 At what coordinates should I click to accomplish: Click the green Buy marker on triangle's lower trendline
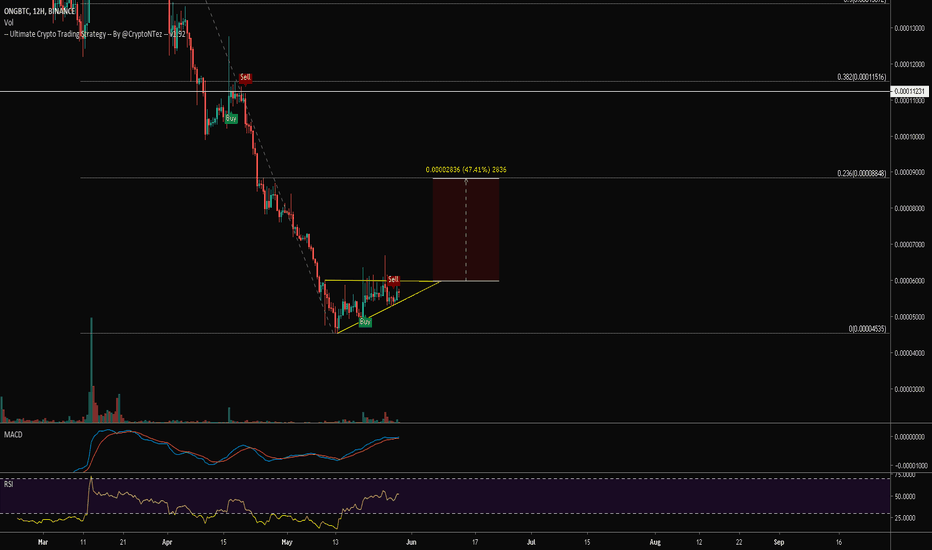click(365, 322)
